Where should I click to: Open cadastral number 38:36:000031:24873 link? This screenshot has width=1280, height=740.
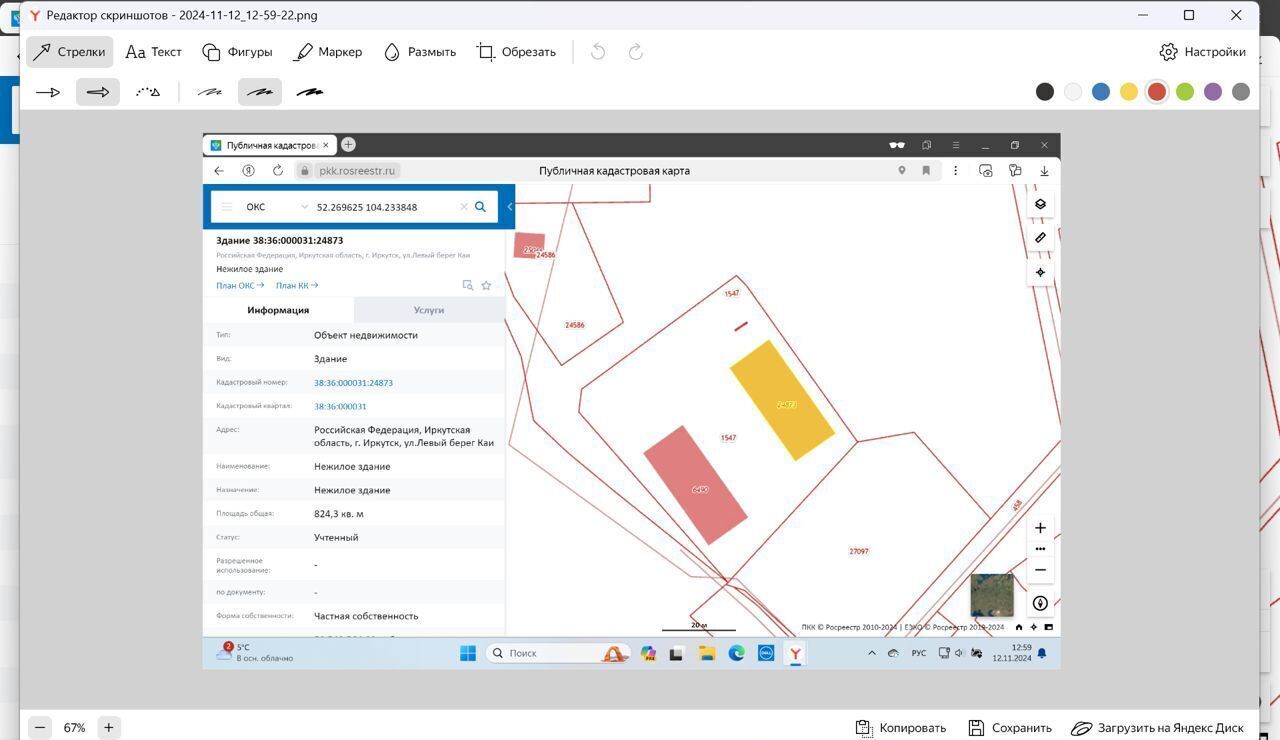353,383
